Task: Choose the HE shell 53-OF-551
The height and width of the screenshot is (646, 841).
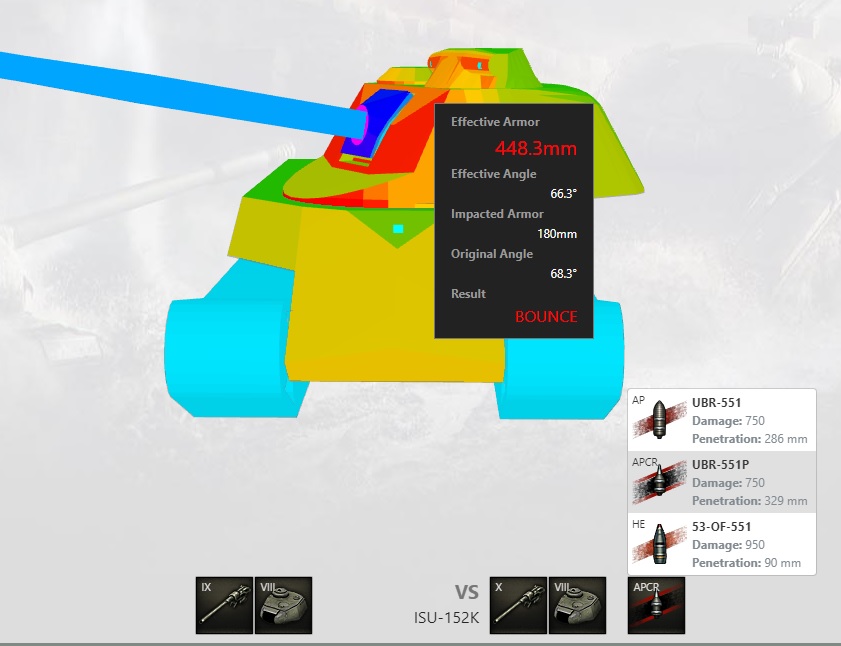Action: (x=722, y=544)
